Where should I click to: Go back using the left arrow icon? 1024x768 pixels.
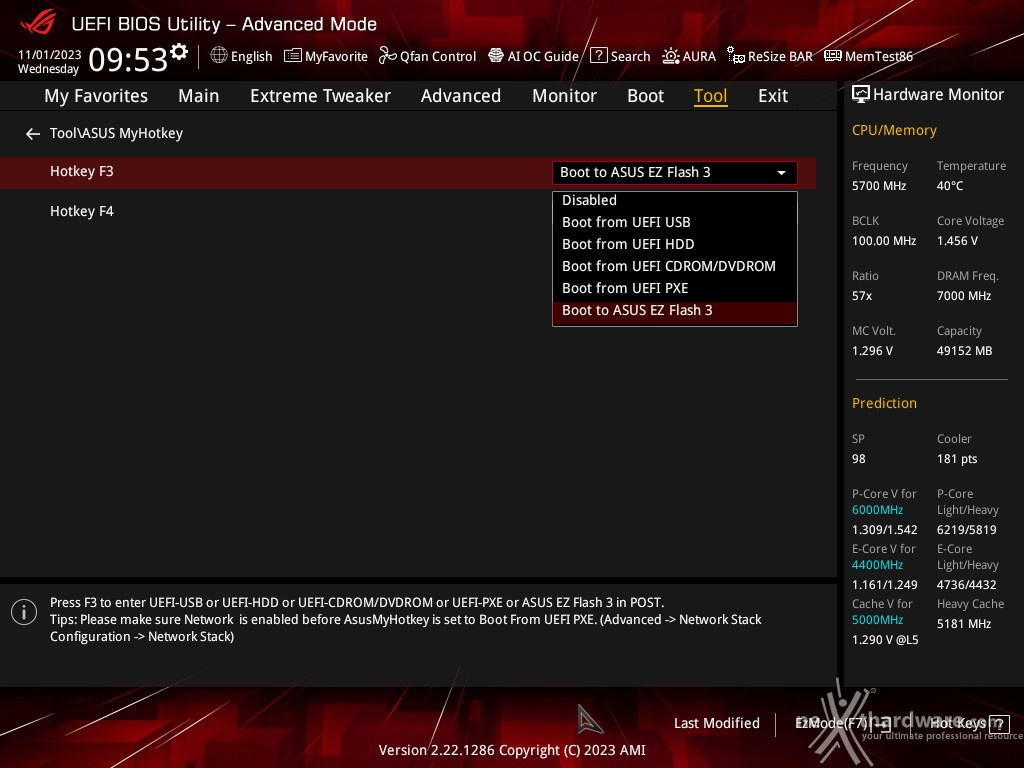33,134
